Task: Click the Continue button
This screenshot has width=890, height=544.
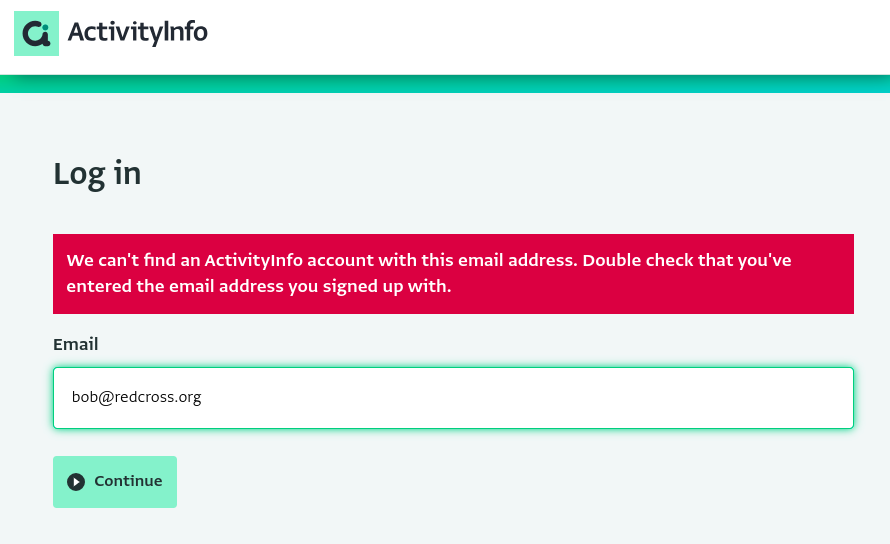Action: click(115, 482)
